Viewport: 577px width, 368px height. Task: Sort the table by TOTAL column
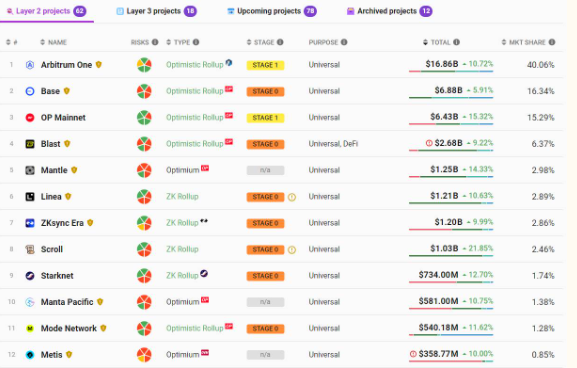pyautogui.click(x=437, y=42)
